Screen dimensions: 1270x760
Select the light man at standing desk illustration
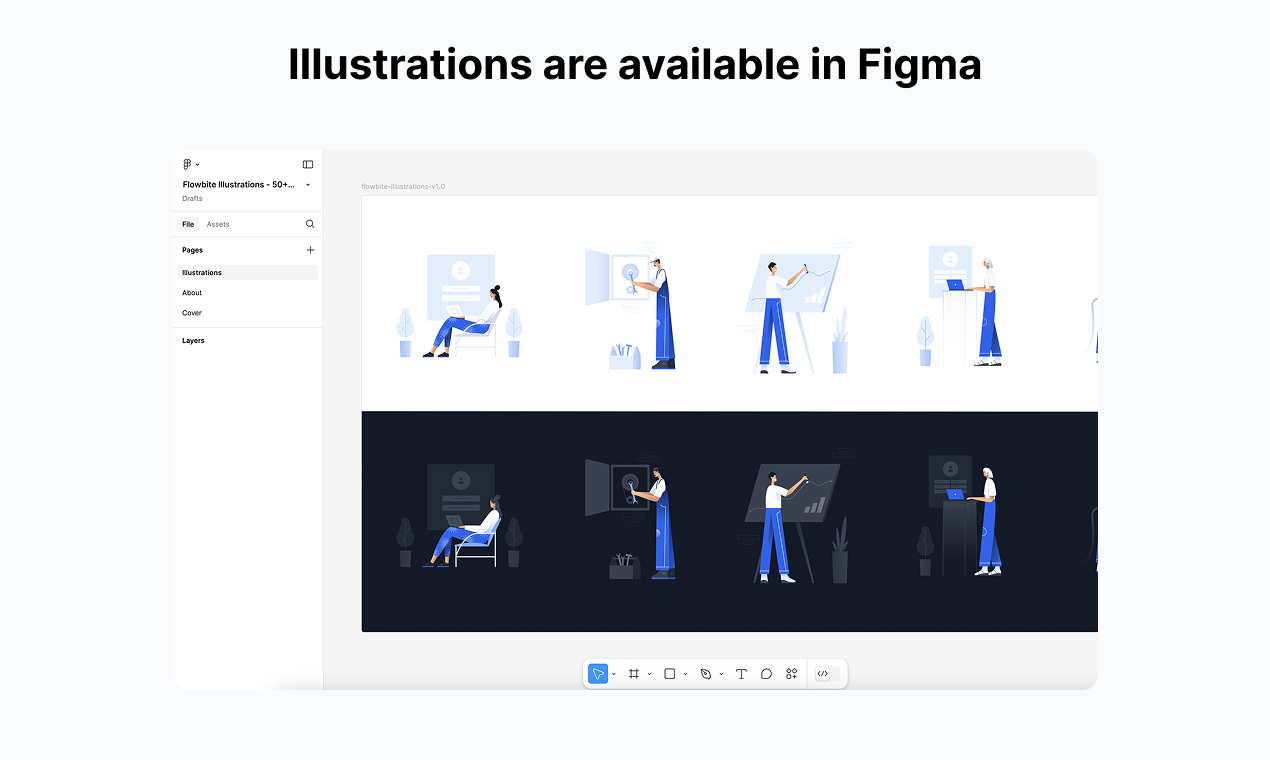(960, 306)
